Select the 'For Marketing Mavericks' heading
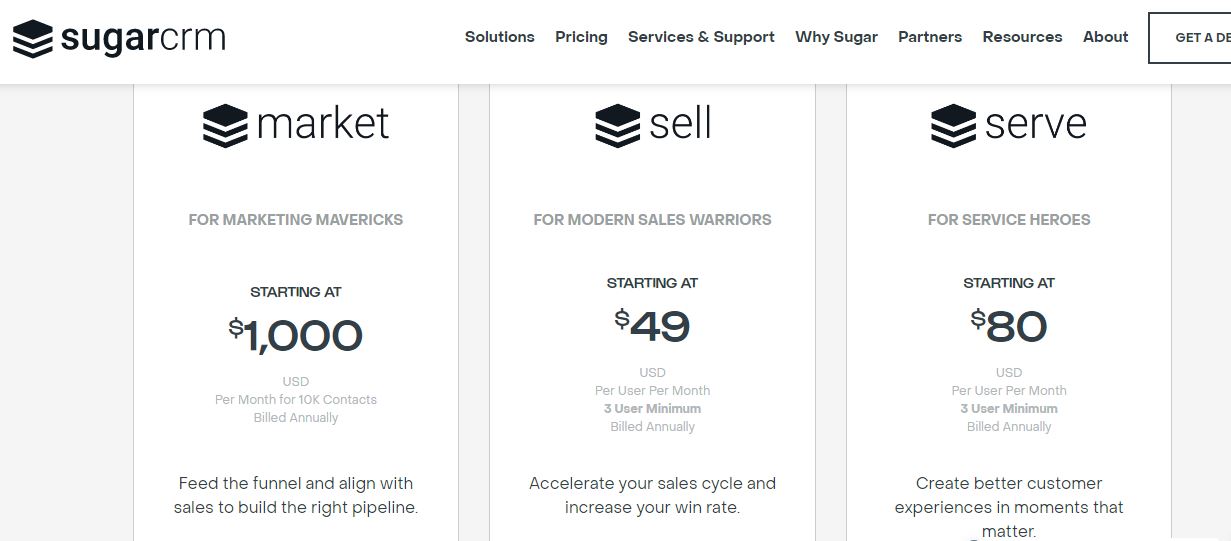 click(296, 220)
